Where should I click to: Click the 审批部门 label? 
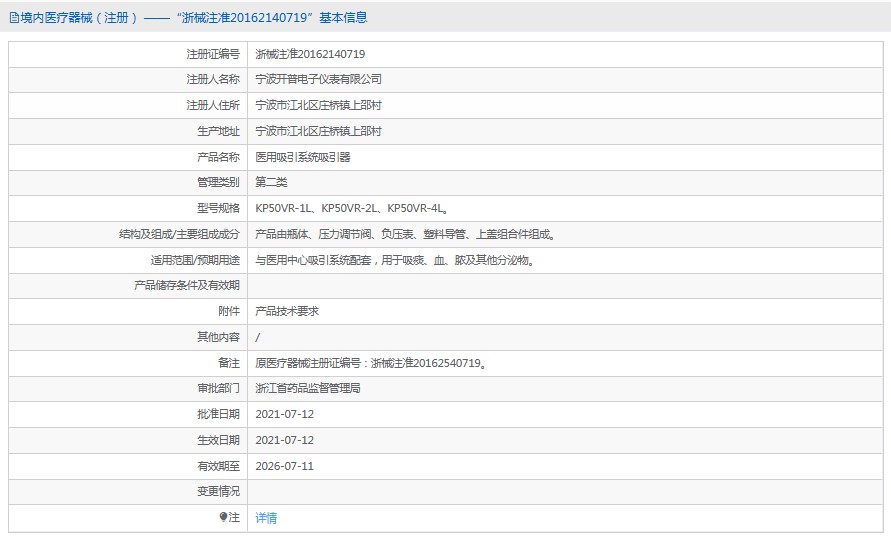[218, 389]
